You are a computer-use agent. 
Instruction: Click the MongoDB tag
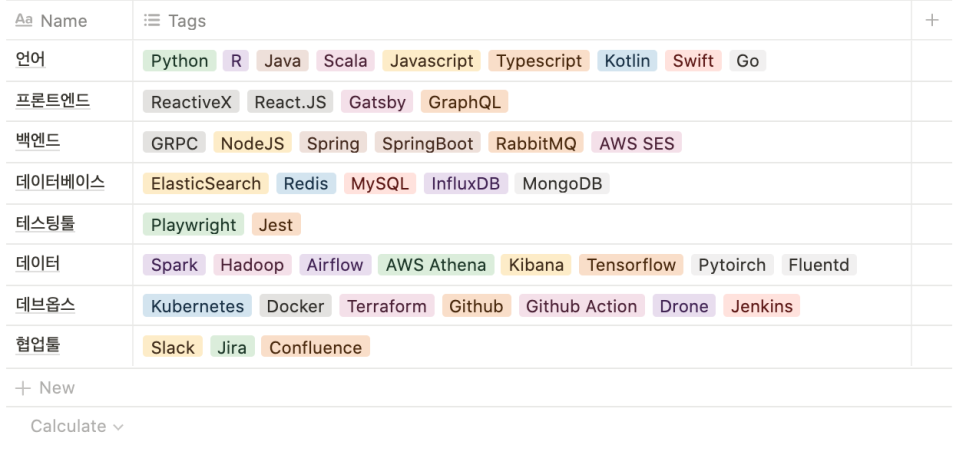[x=562, y=184]
